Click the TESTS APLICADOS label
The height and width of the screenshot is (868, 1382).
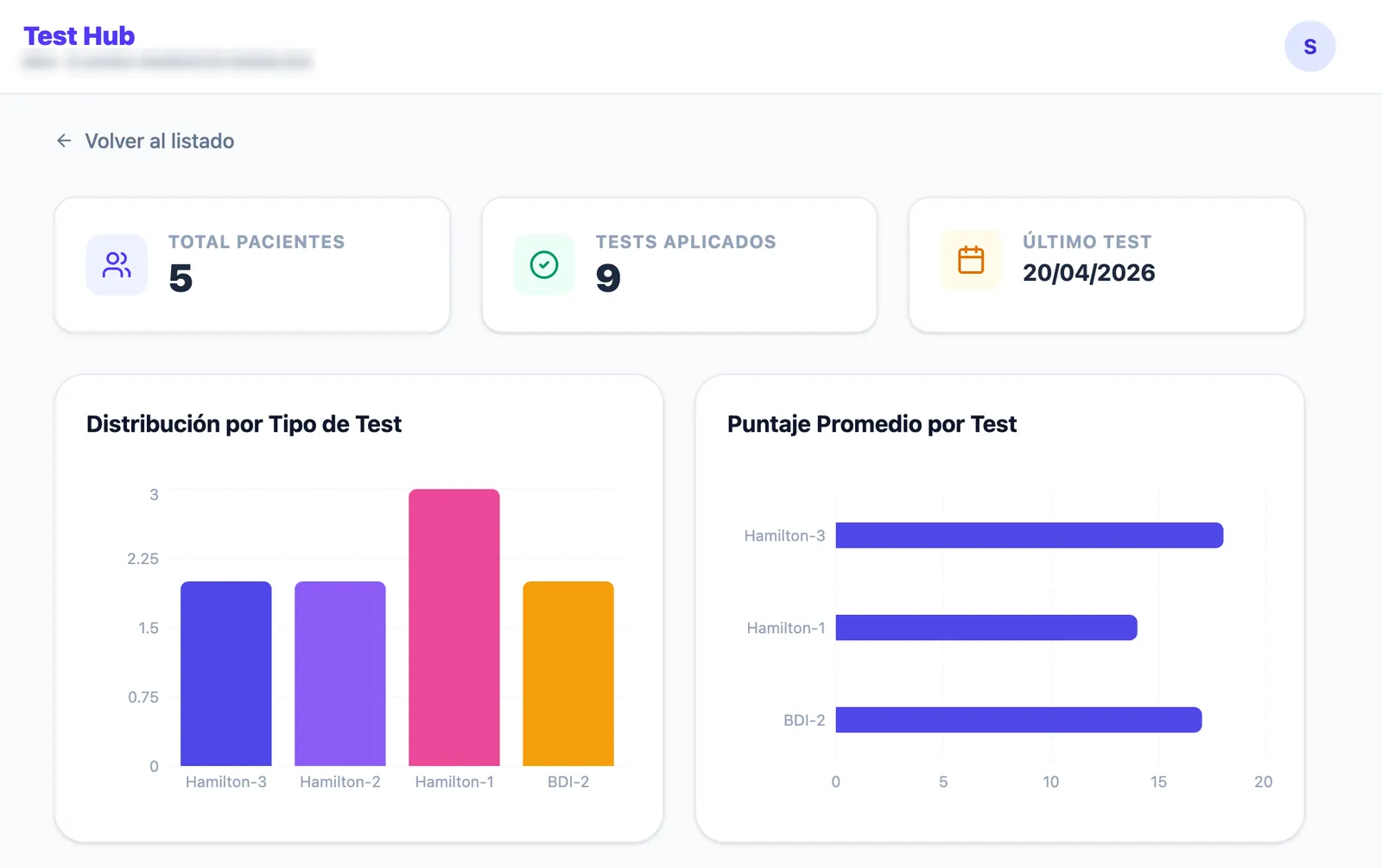pyautogui.click(x=686, y=242)
